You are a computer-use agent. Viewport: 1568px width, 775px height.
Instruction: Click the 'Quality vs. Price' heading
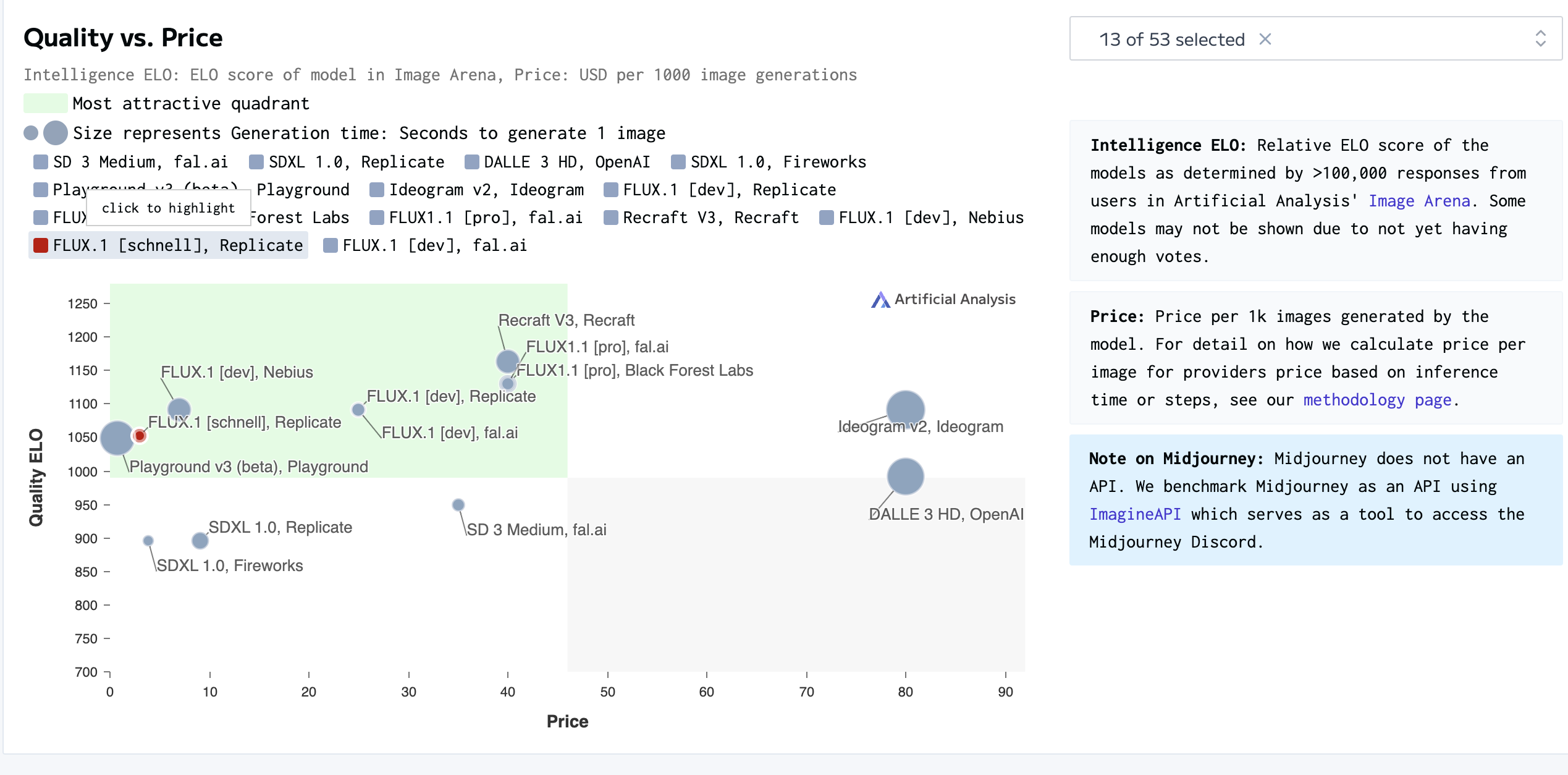(123, 38)
